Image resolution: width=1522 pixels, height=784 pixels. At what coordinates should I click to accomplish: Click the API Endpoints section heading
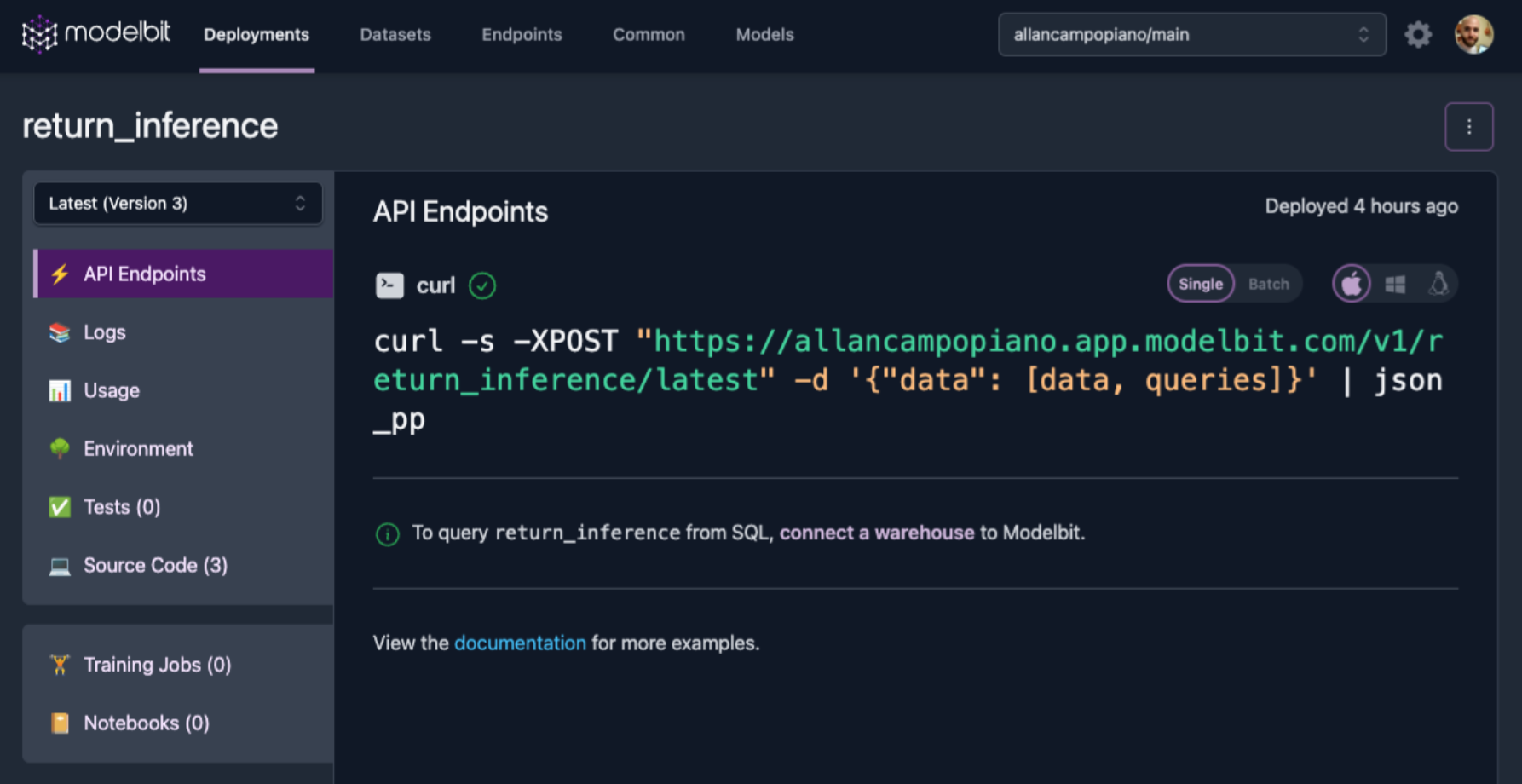click(x=460, y=211)
